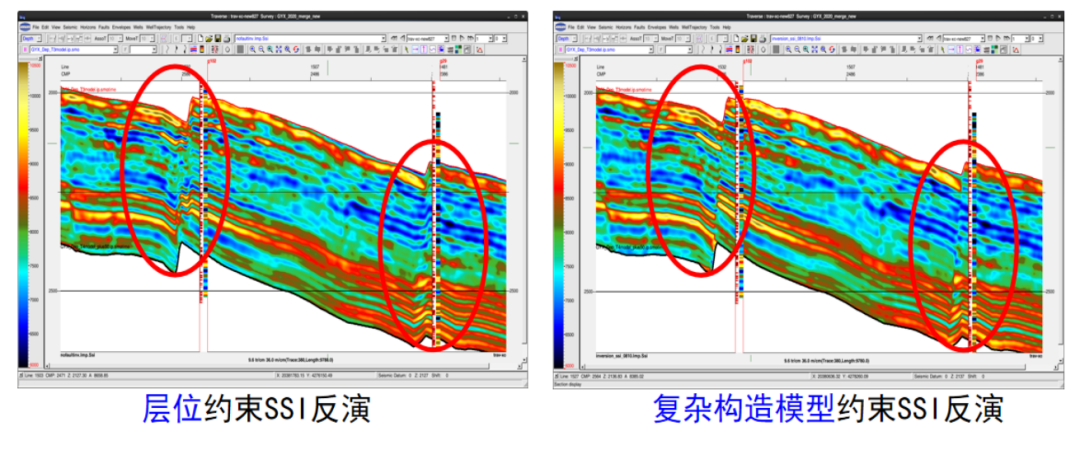
Task: Click Save disk icon in right window
Action: [754, 39]
